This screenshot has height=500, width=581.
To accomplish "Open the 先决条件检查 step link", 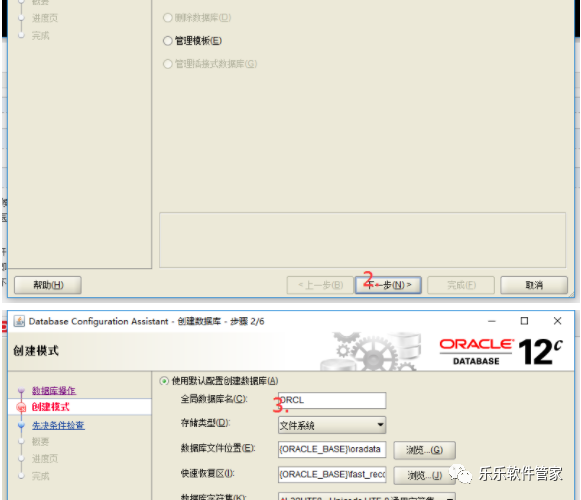I will (58, 425).
